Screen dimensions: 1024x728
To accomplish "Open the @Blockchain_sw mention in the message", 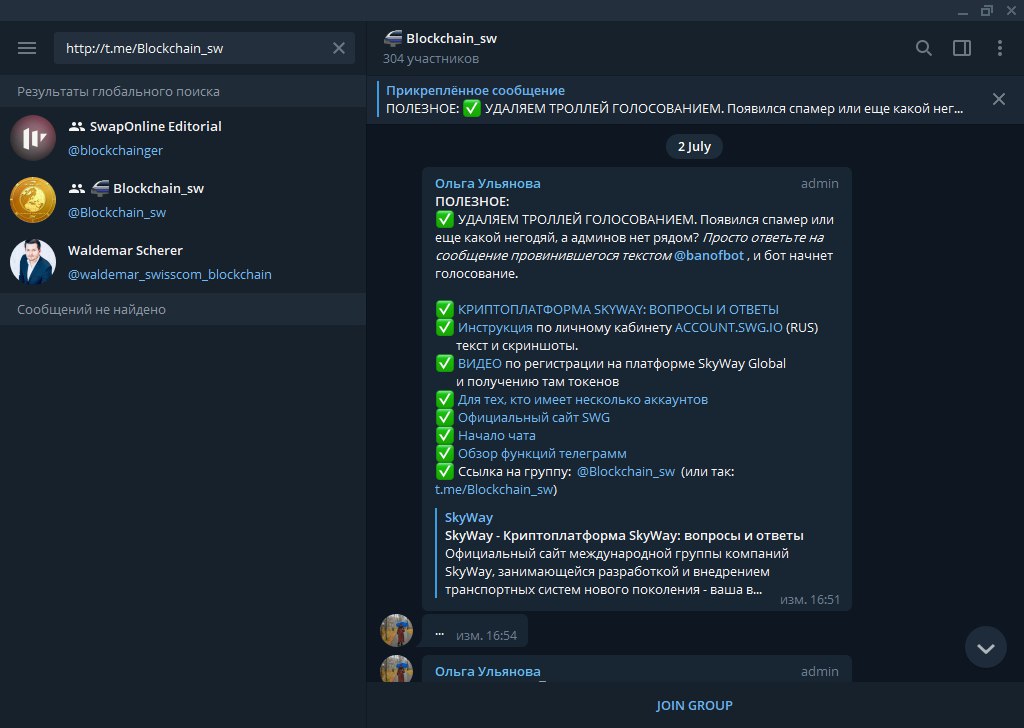I will (x=626, y=471).
